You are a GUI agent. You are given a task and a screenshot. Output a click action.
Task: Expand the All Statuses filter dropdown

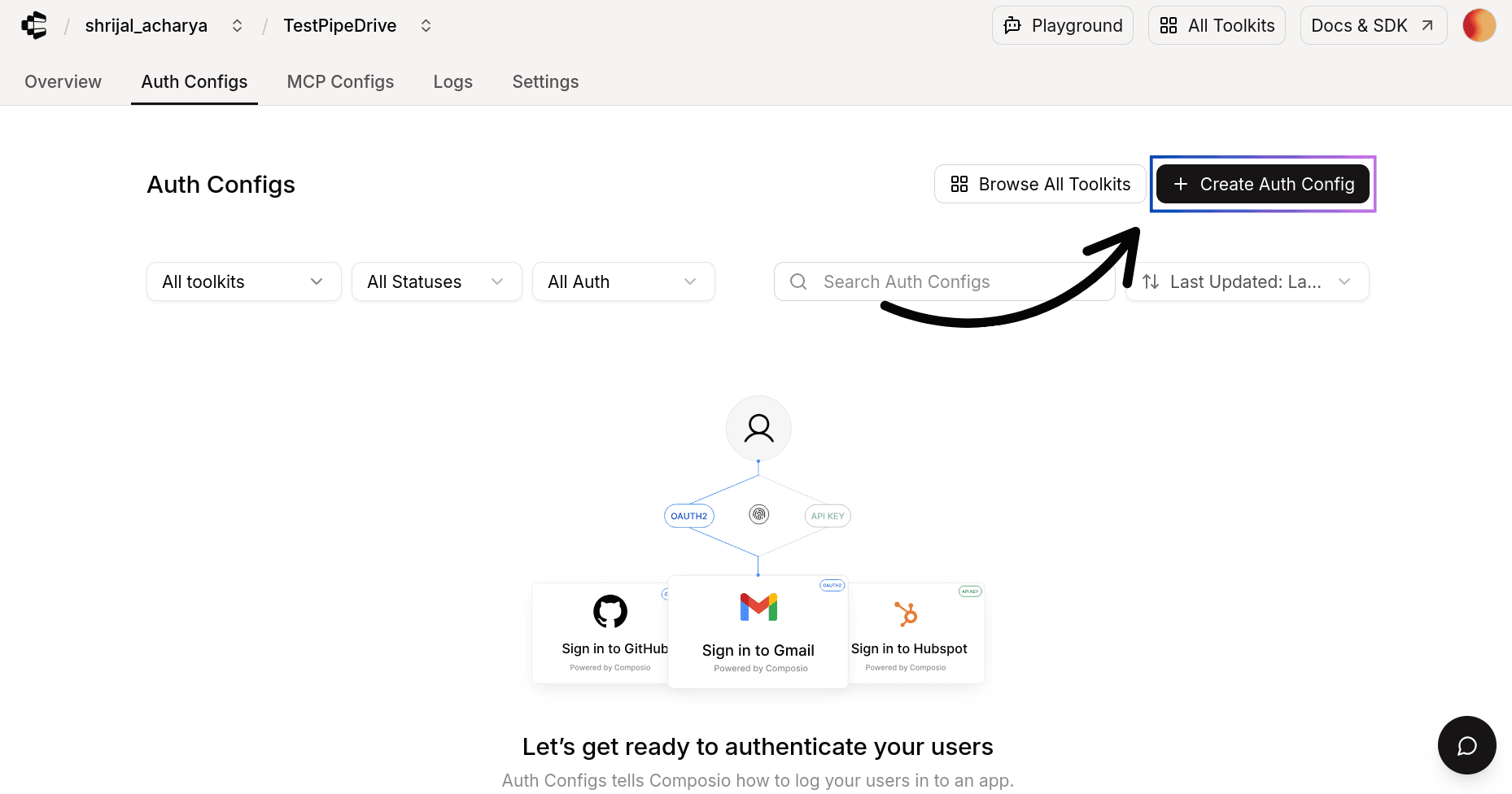click(436, 281)
